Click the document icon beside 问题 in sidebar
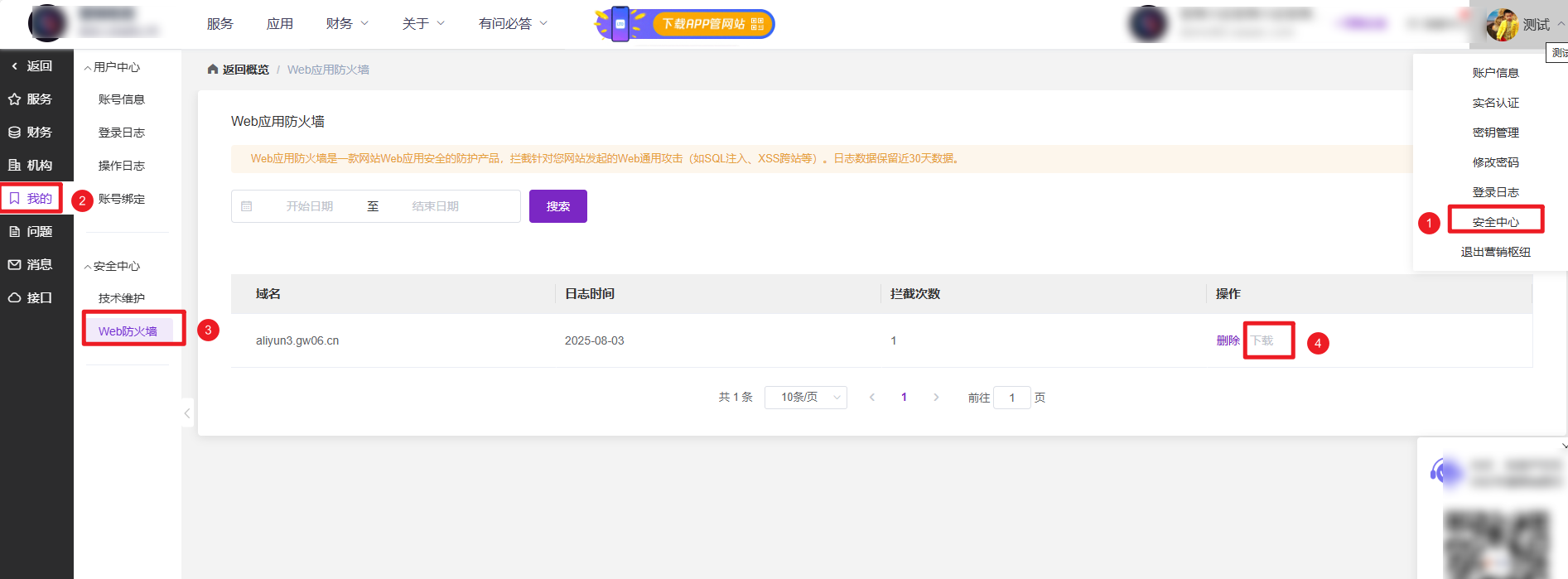The image size is (1568, 579). click(14, 232)
